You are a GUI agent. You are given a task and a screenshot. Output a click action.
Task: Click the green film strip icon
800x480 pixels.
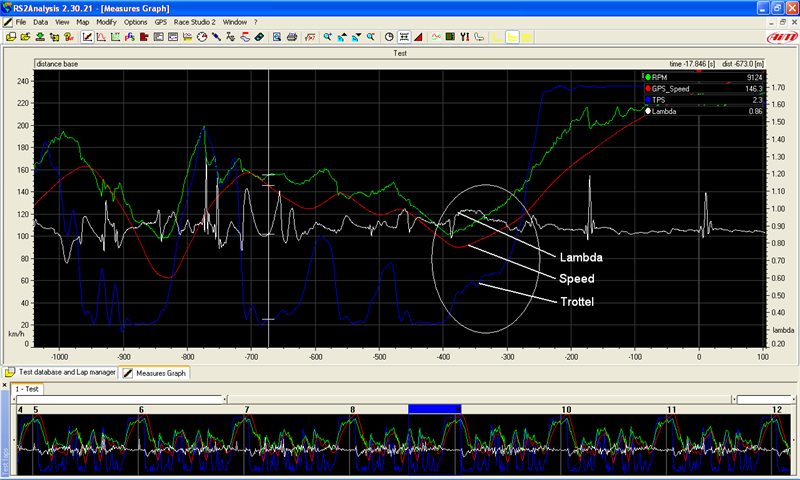[x=450, y=37]
